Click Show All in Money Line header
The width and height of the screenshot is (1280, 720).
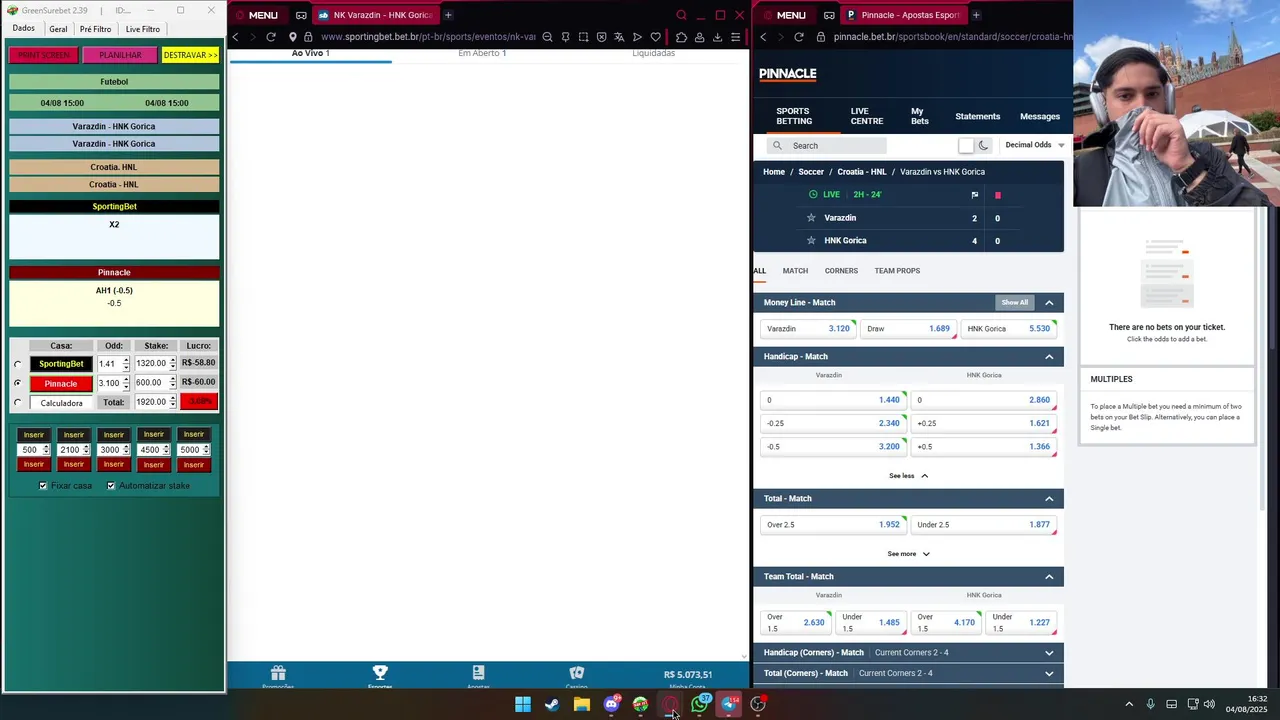click(1015, 303)
